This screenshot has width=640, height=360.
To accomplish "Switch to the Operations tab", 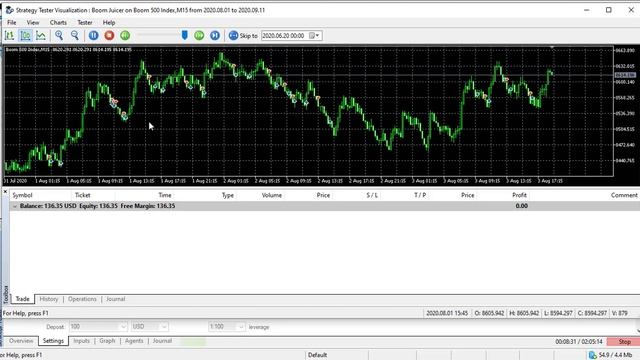I will (x=82, y=299).
